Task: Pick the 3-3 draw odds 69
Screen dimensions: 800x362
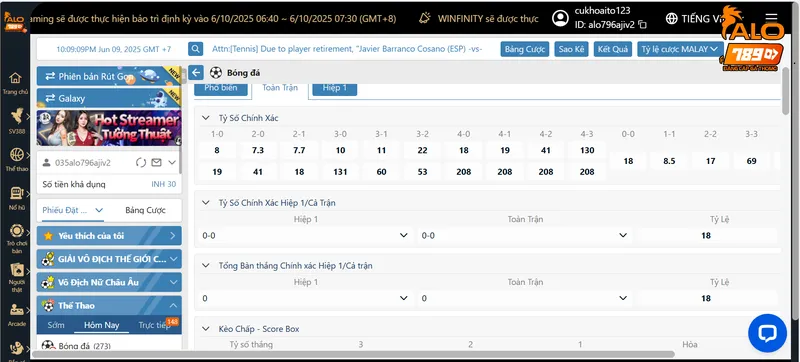Action: pyautogui.click(x=751, y=161)
